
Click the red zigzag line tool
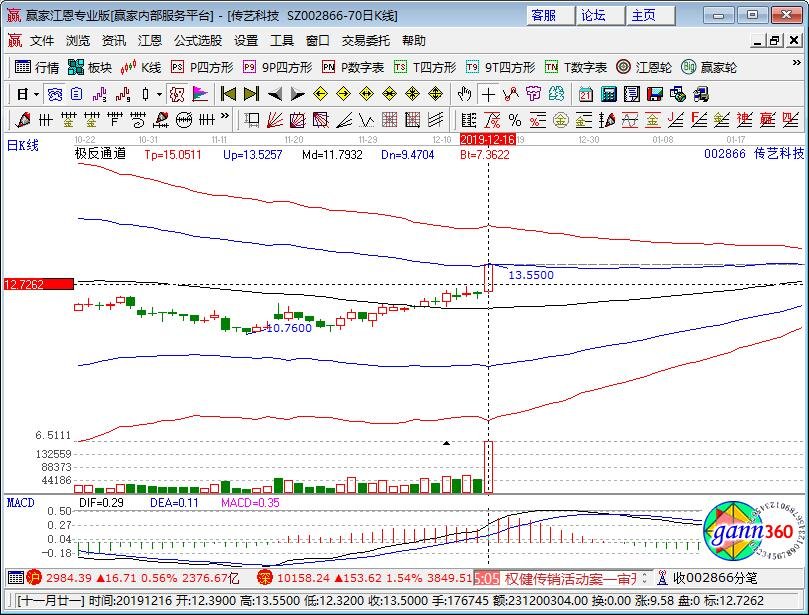click(511, 94)
